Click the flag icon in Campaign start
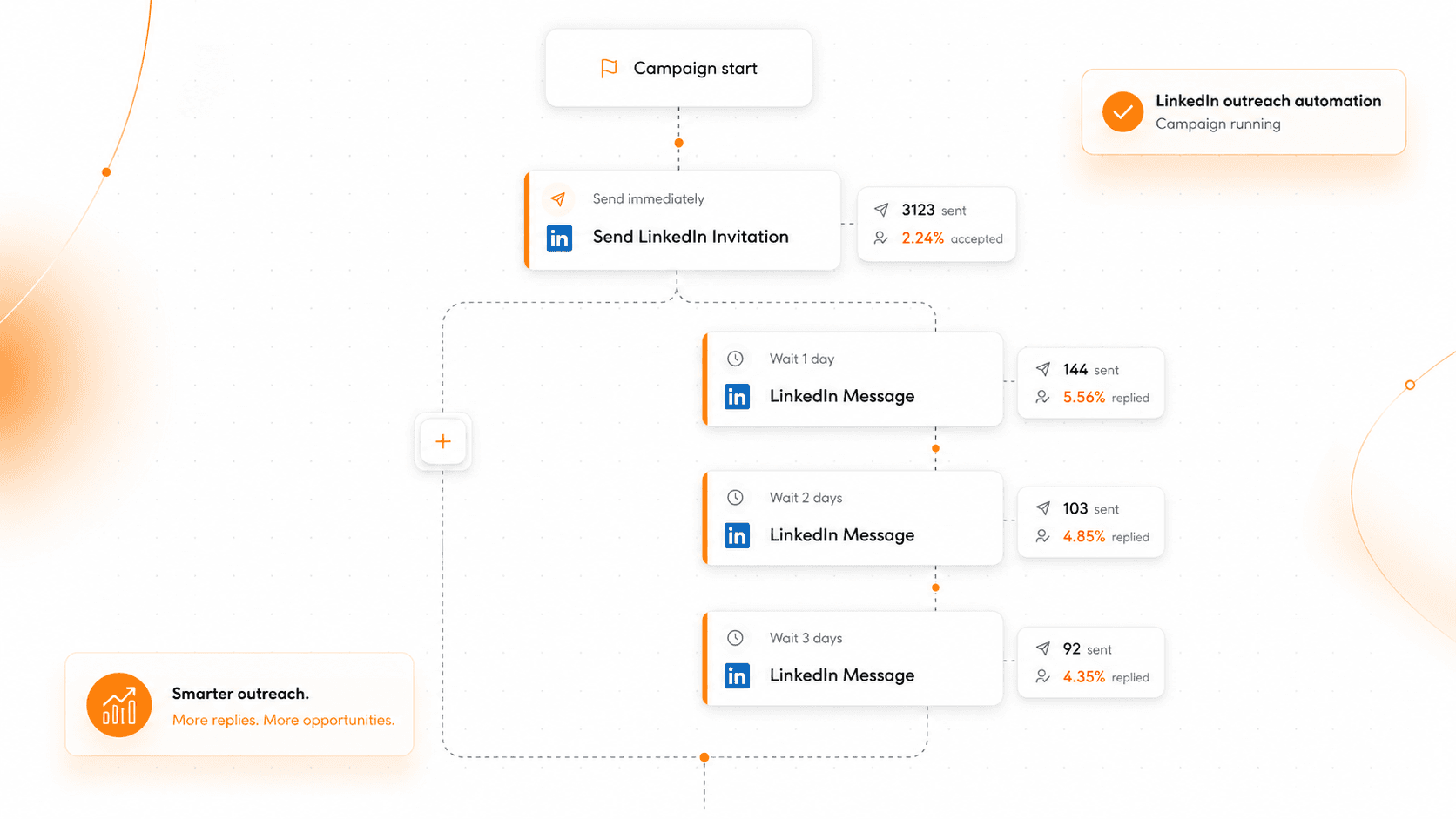1456x819 pixels. click(609, 68)
